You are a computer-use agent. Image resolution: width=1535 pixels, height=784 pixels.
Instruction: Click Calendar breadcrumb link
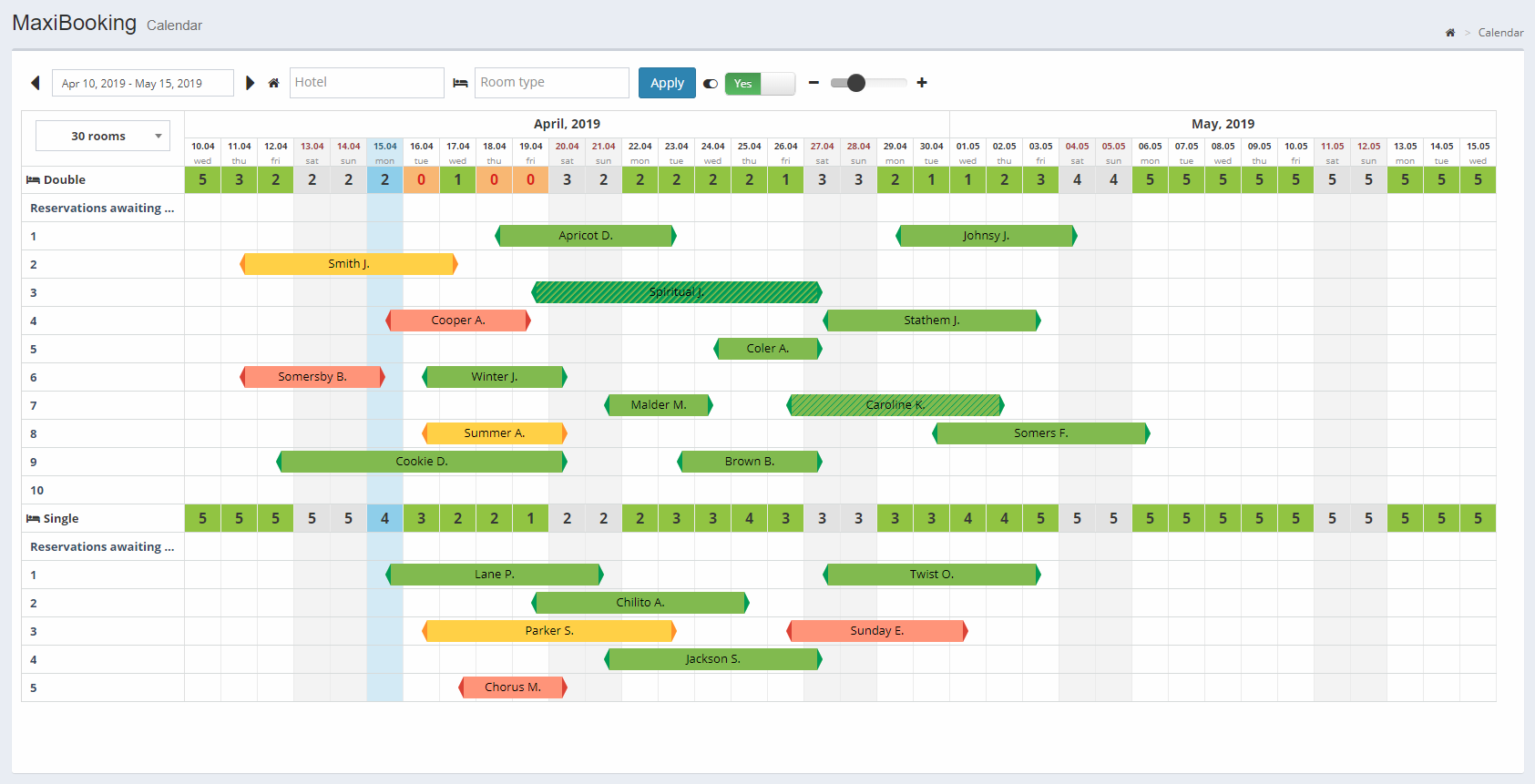1500,33
